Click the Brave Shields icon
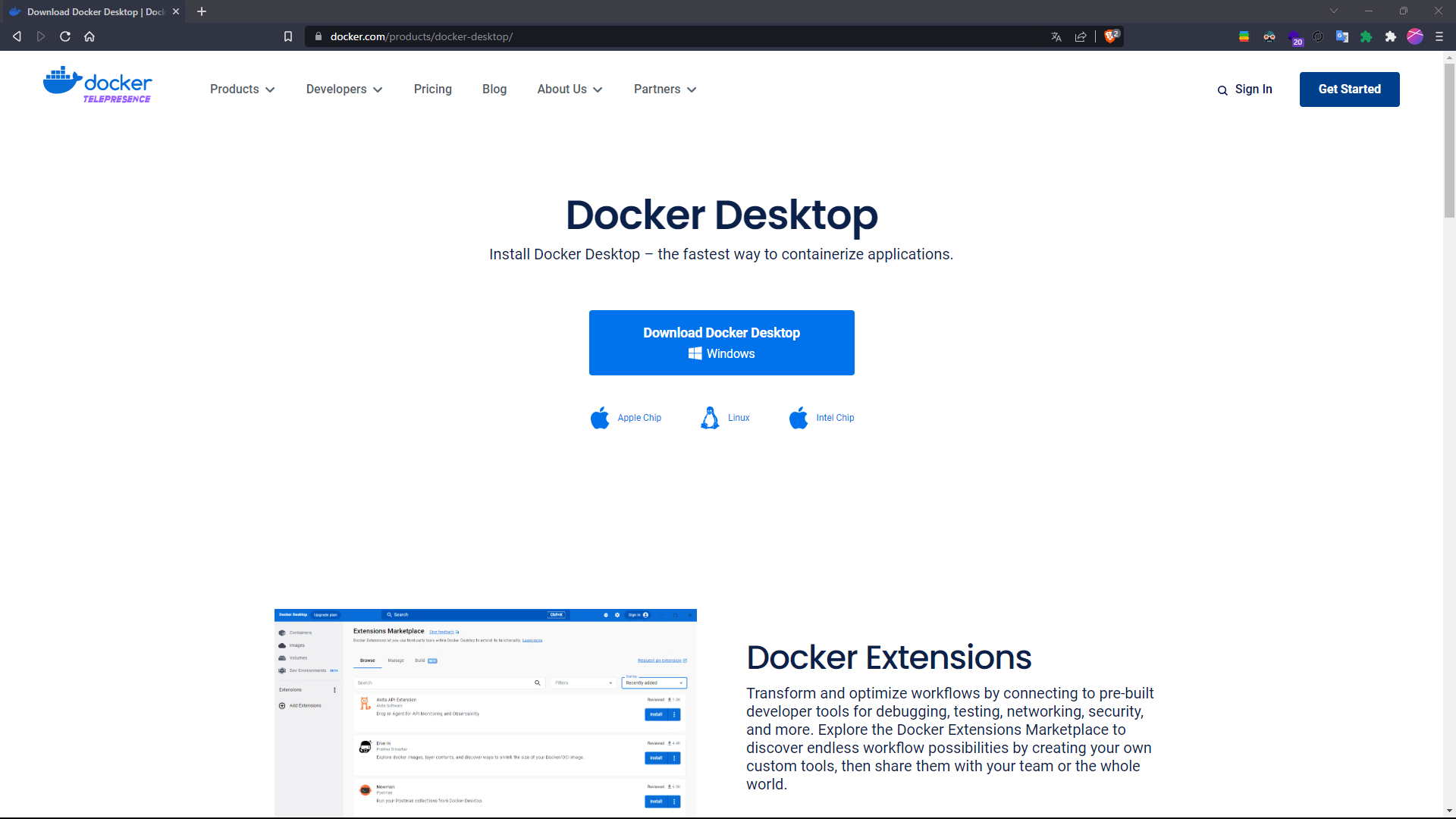Image resolution: width=1456 pixels, height=819 pixels. tap(1110, 36)
